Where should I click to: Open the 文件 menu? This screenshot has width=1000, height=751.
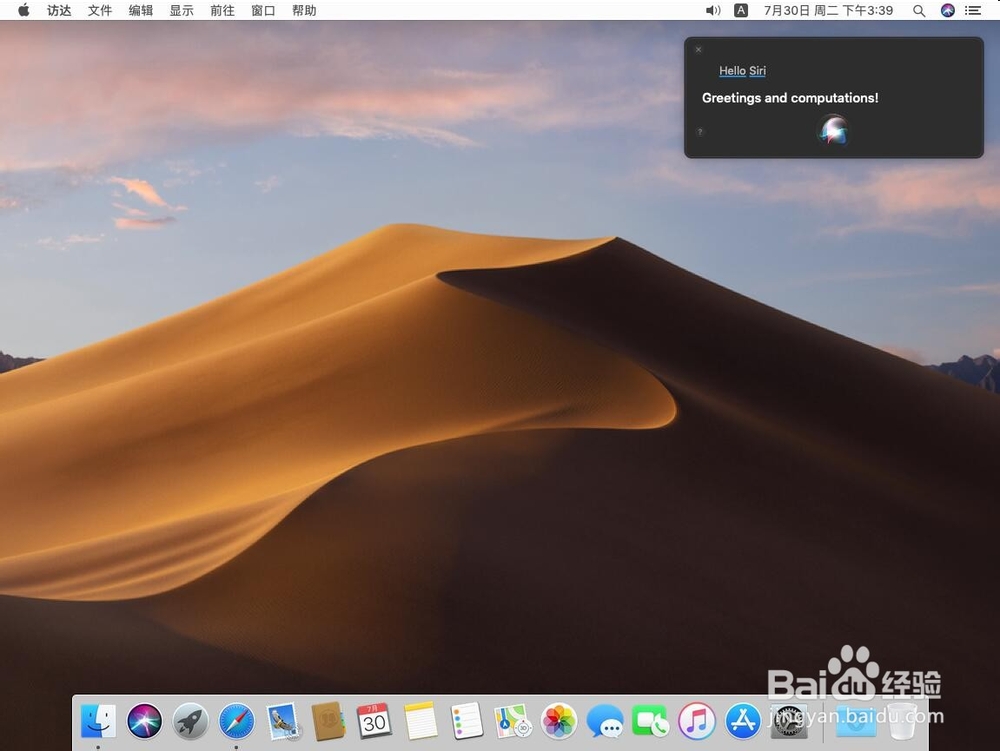(100, 10)
